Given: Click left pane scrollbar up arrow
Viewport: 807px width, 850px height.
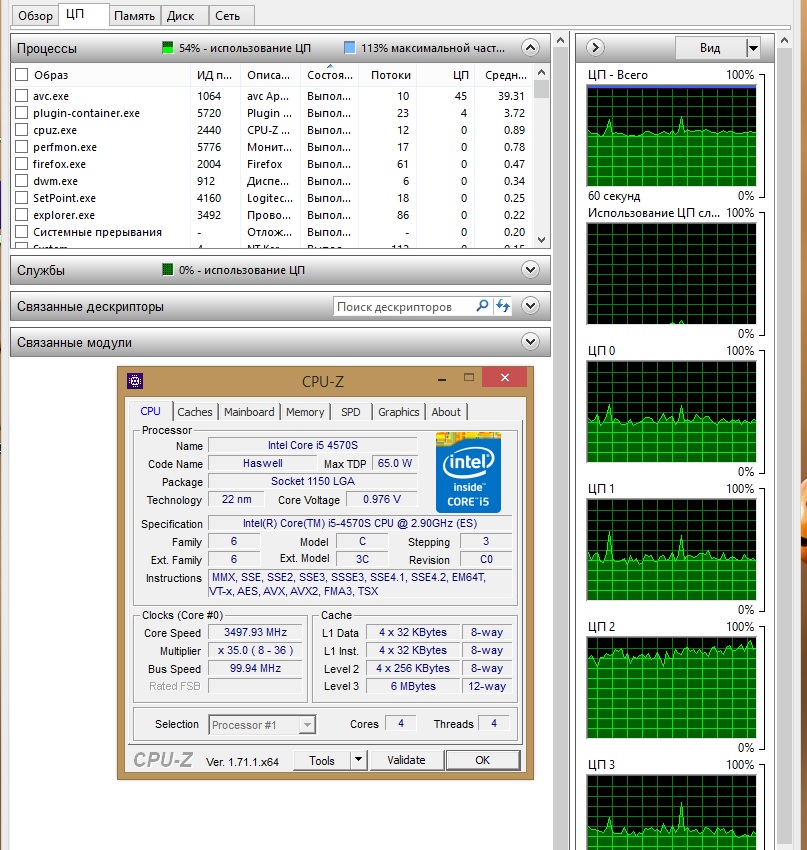Looking at the screenshot, I should [x=560, y=41].
